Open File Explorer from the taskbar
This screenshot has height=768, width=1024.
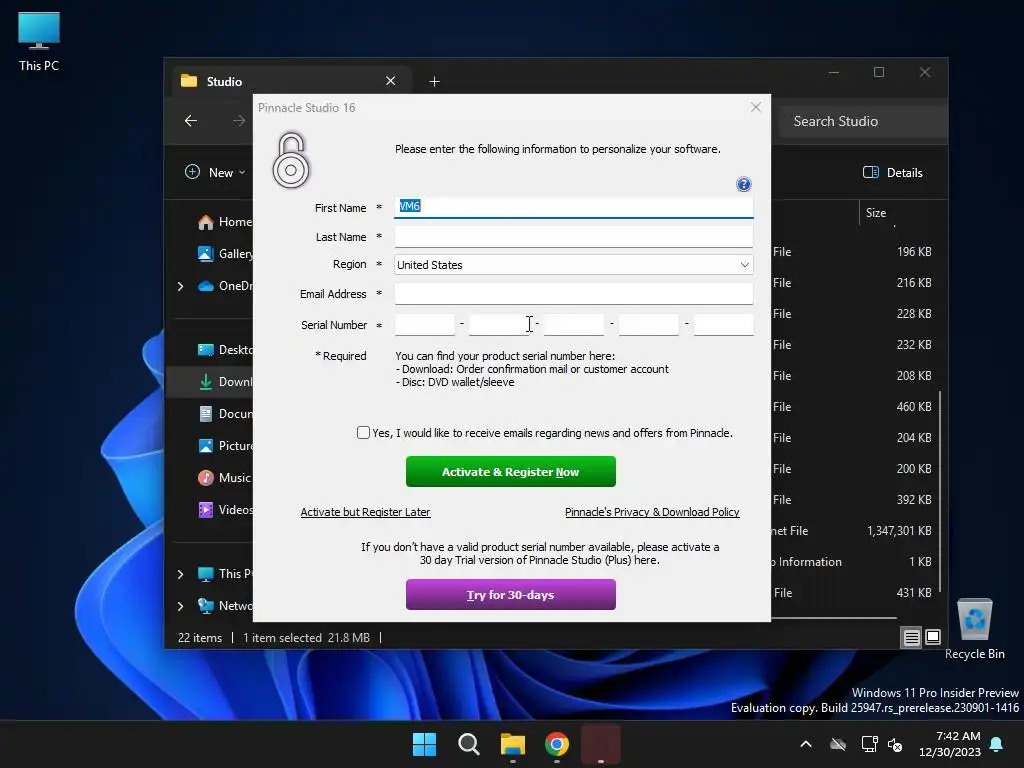pyautogui.click(x=513, y=744)
